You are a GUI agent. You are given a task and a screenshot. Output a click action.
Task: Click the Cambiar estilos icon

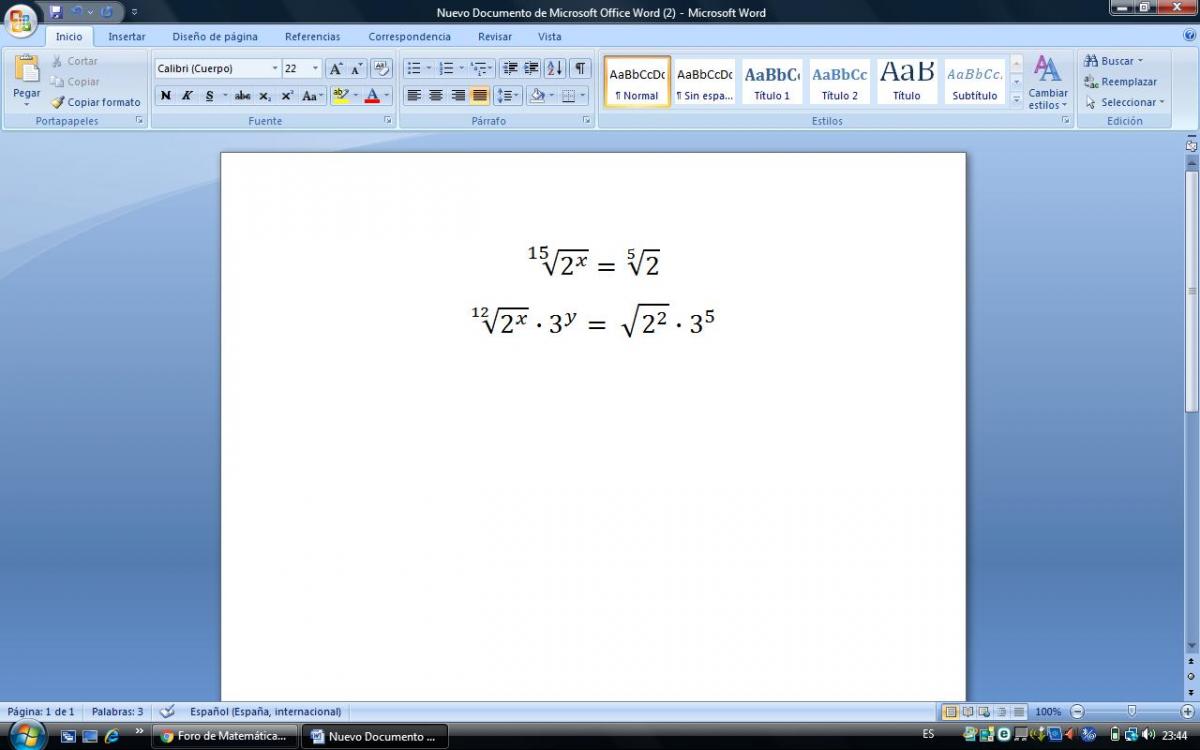[1047, 70]
